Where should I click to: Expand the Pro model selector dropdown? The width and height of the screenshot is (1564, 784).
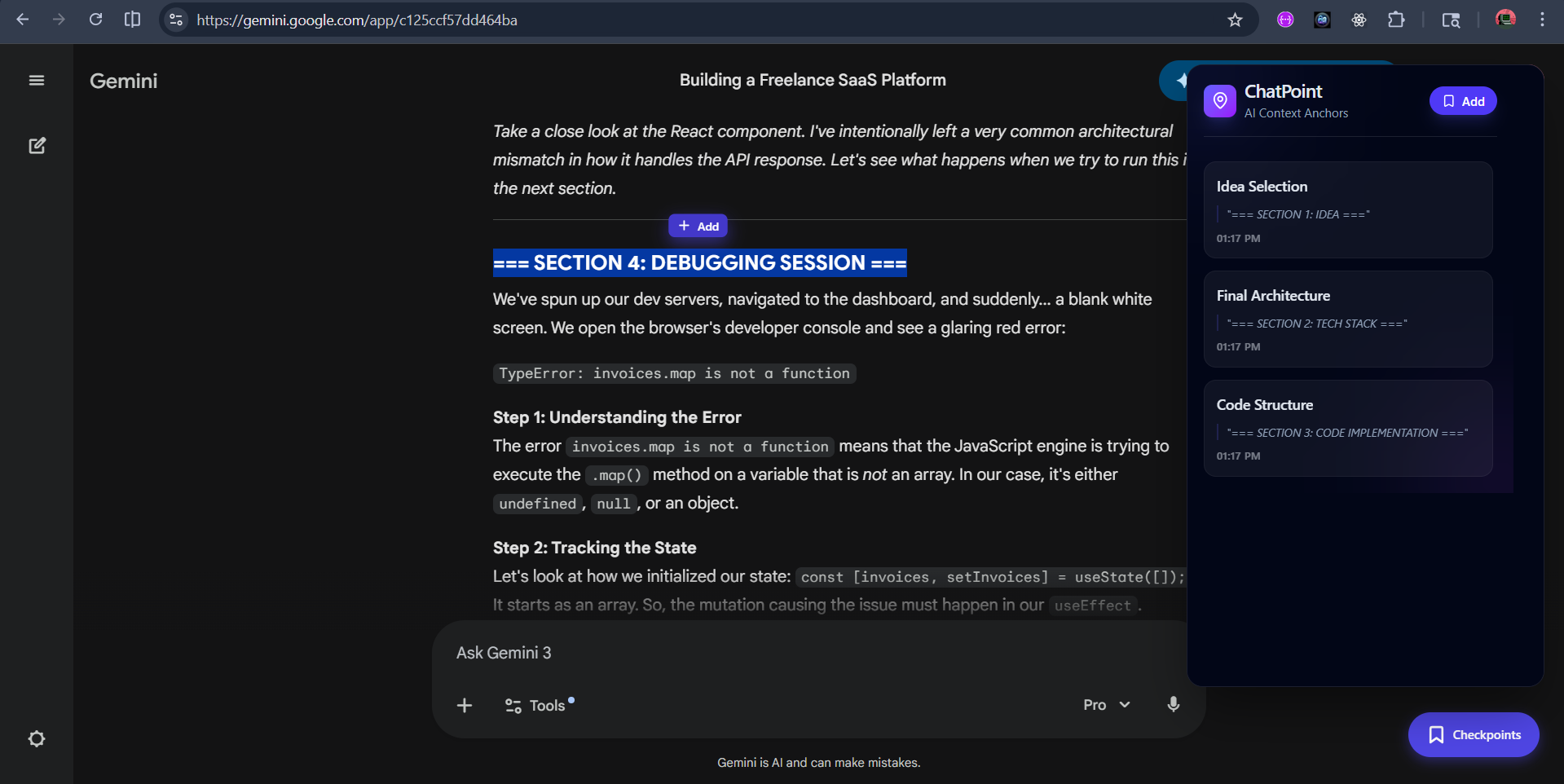click(x=1106, y=705)
